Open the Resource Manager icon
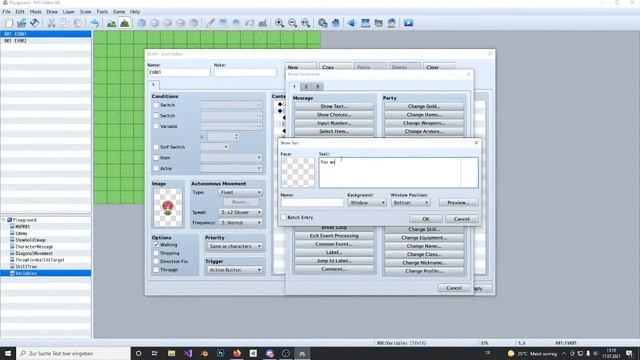The height and width of the screenshot is (360, 640). [x=378, y=23]
